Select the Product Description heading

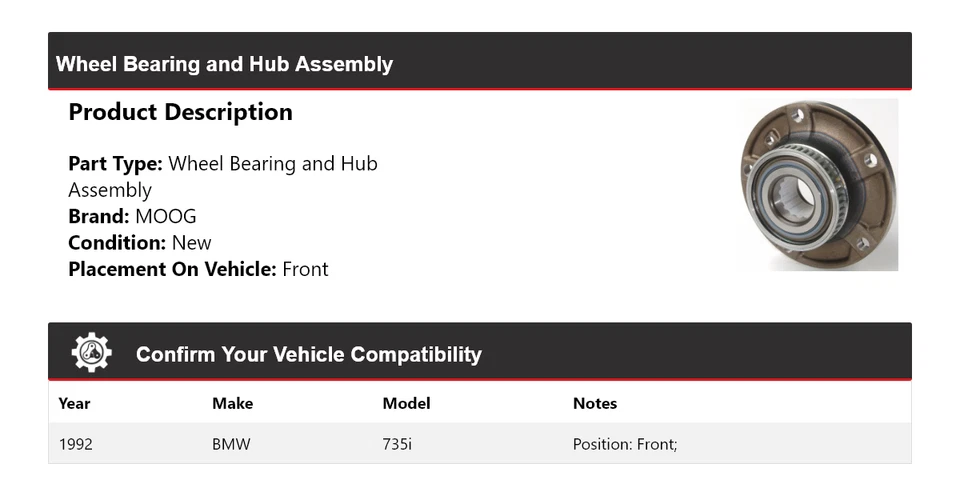[x=180, y=112]
